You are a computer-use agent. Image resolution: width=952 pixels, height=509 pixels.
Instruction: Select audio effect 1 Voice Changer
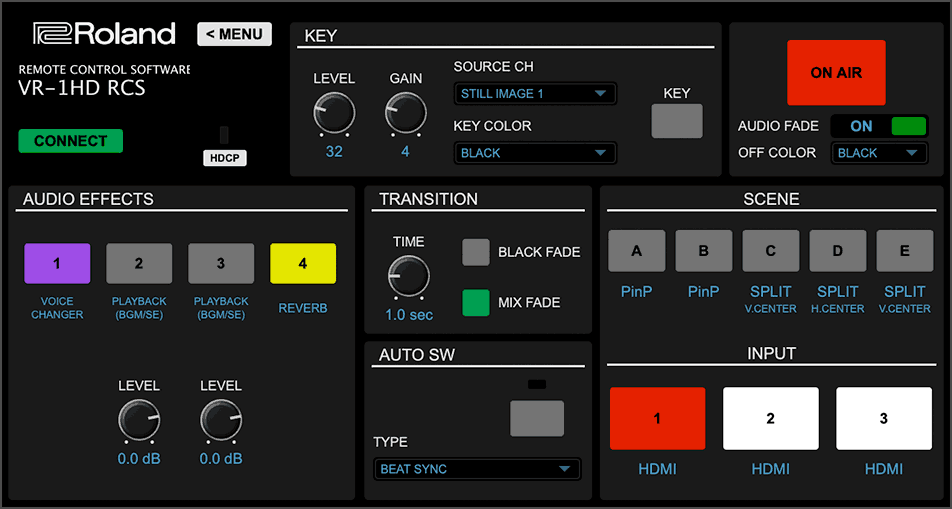57,264
